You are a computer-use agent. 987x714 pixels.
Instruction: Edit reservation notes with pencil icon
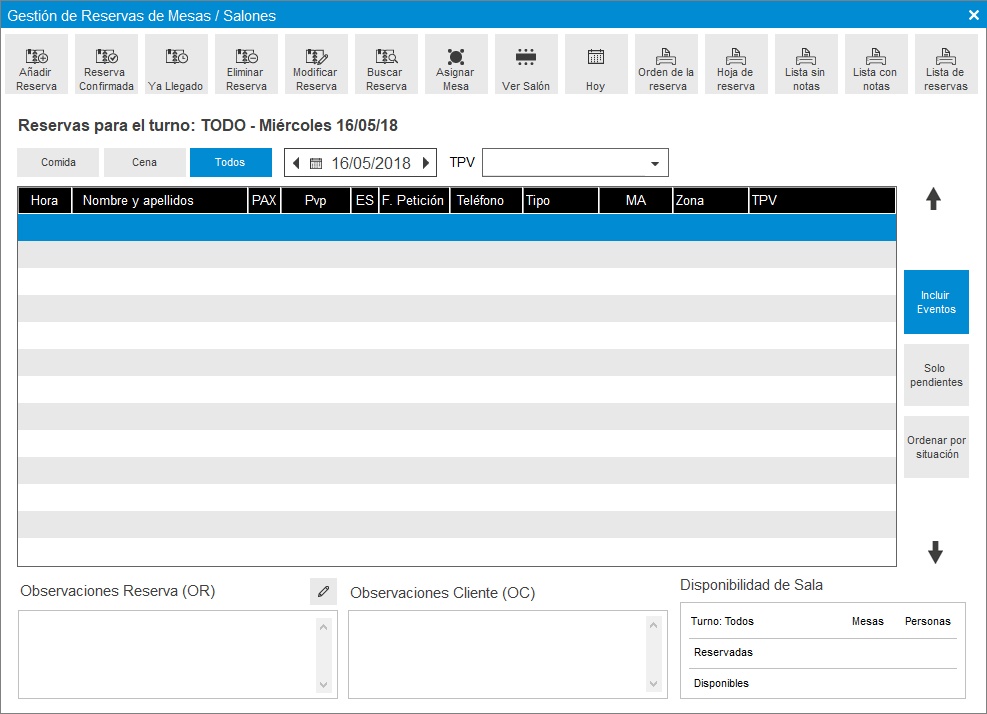(323, 592)
